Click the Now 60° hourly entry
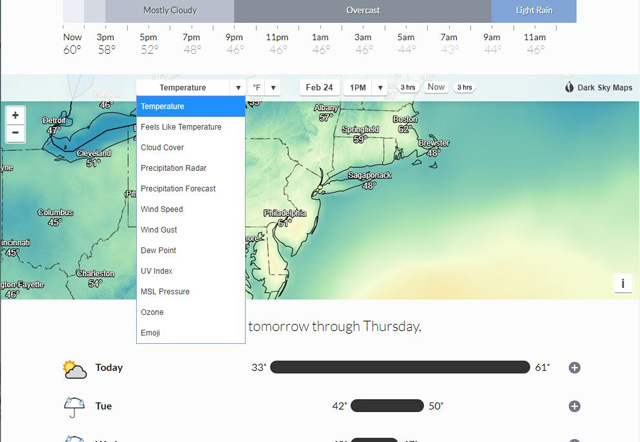The image size is (640, 442). click(72, 44)
